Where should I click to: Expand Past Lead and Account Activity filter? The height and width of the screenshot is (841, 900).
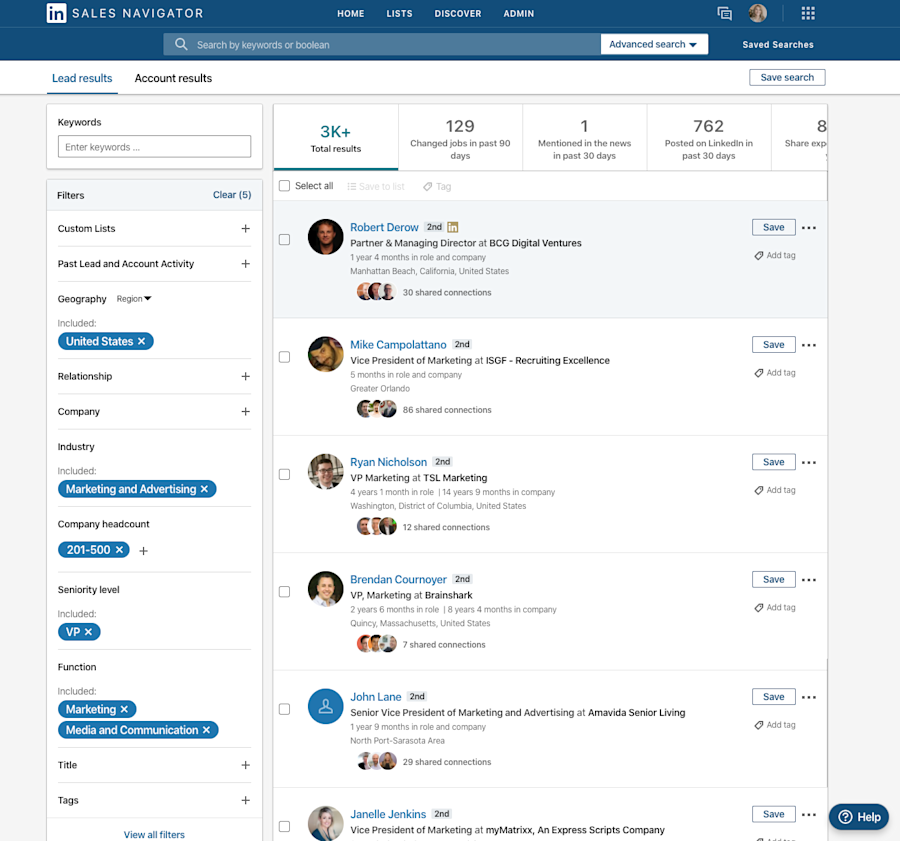coord(246,263)
